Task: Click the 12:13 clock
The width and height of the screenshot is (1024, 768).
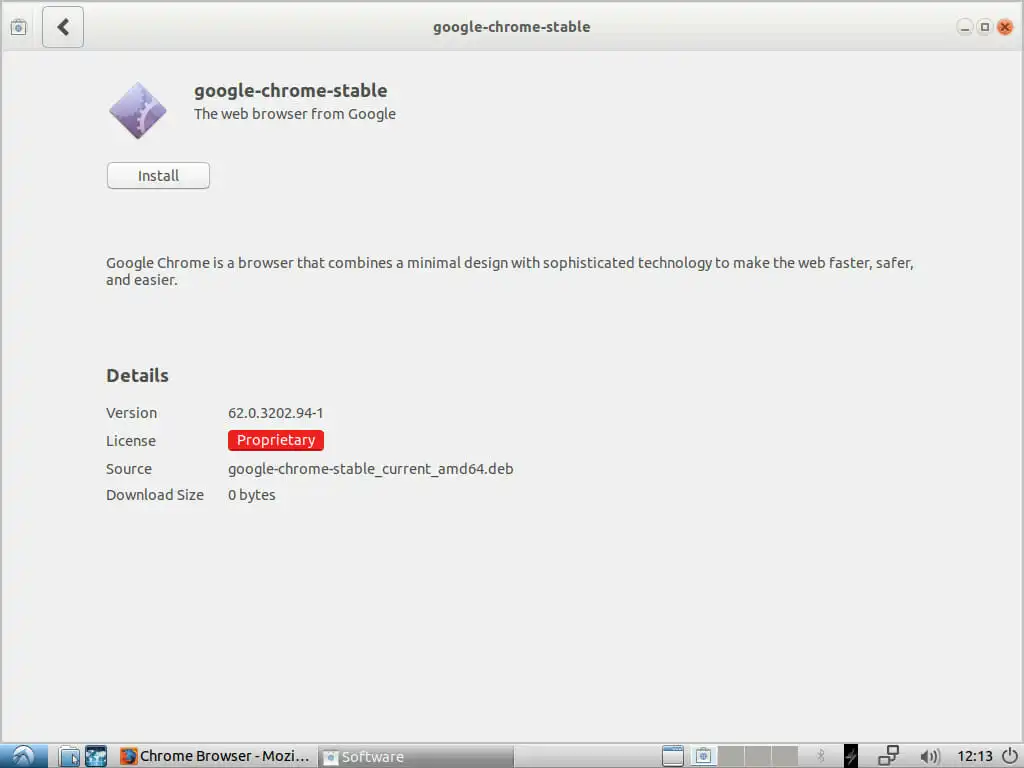Action: (x=974, y=756)
